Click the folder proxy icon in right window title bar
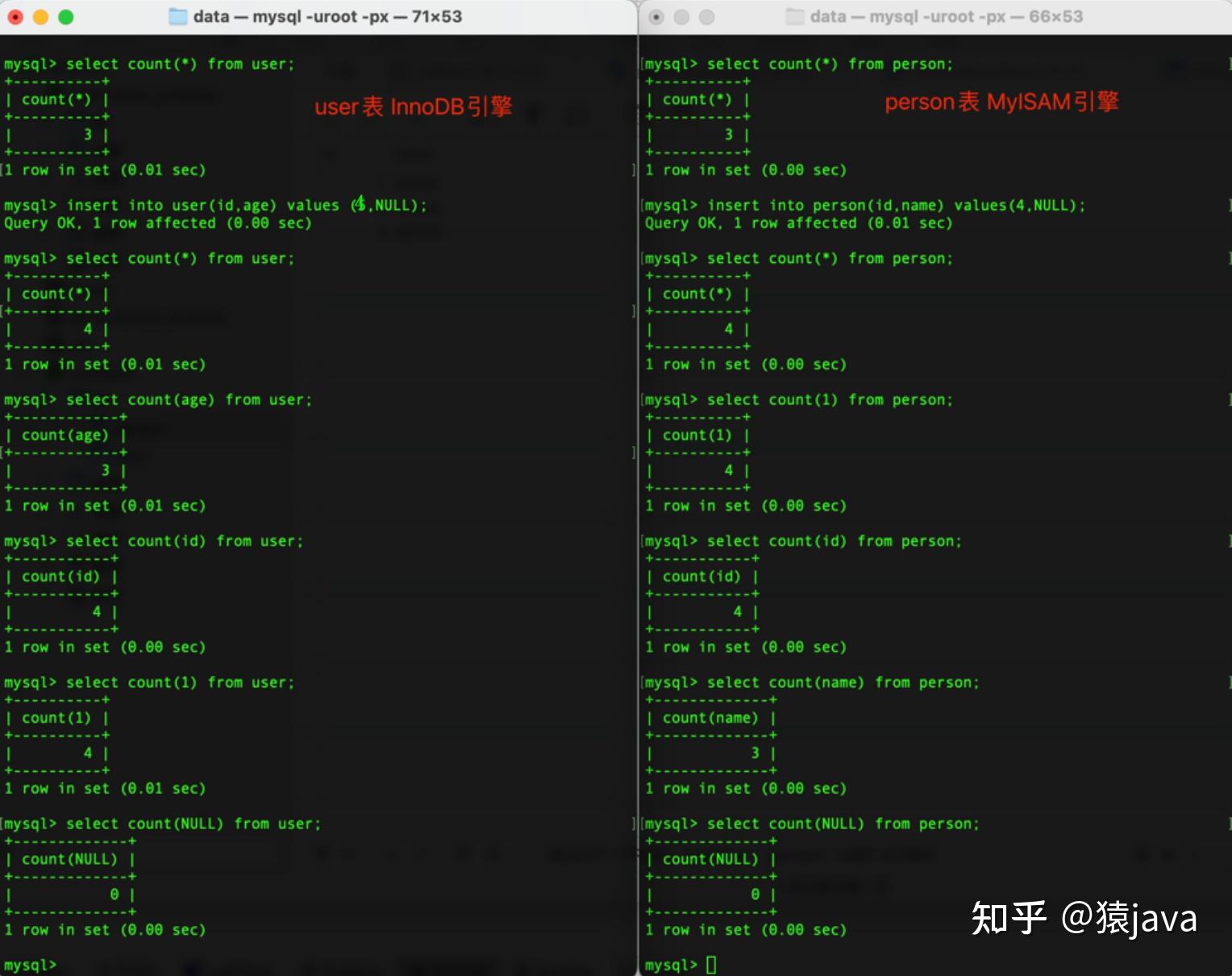The image size is (1232, 976). [x=794, y=15]
